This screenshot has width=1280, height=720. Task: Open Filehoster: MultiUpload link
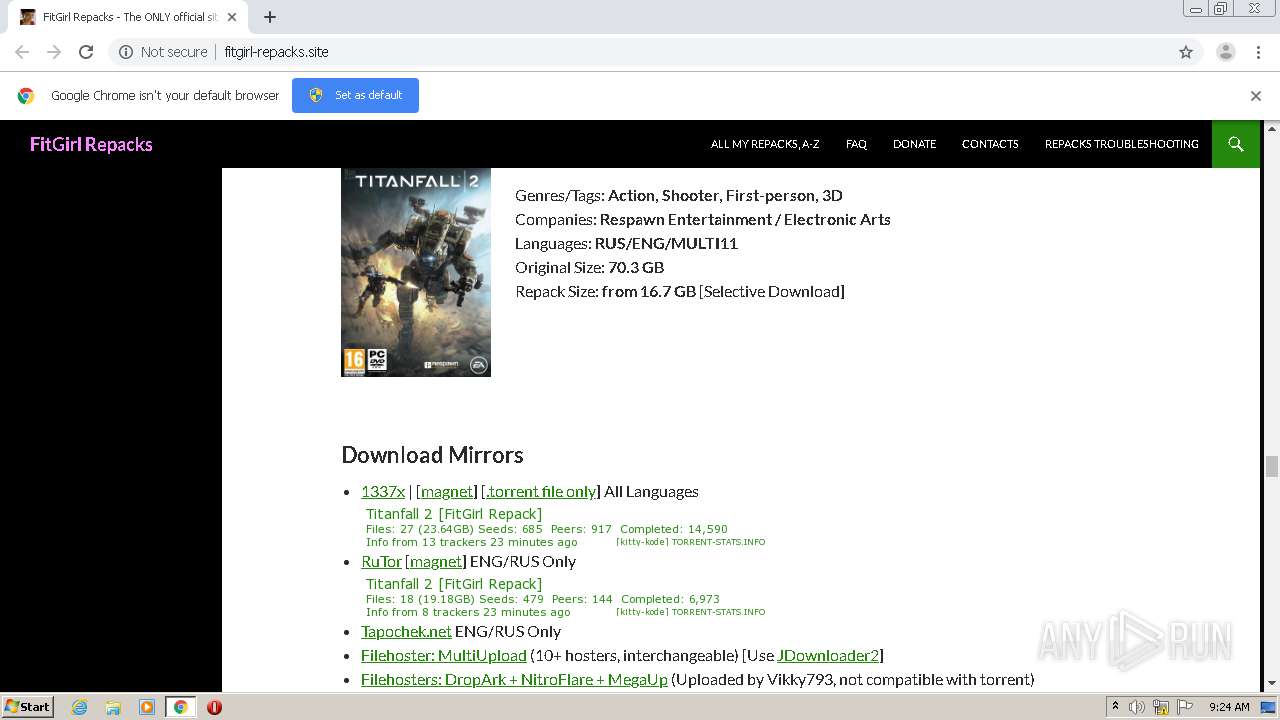point(444,655)
